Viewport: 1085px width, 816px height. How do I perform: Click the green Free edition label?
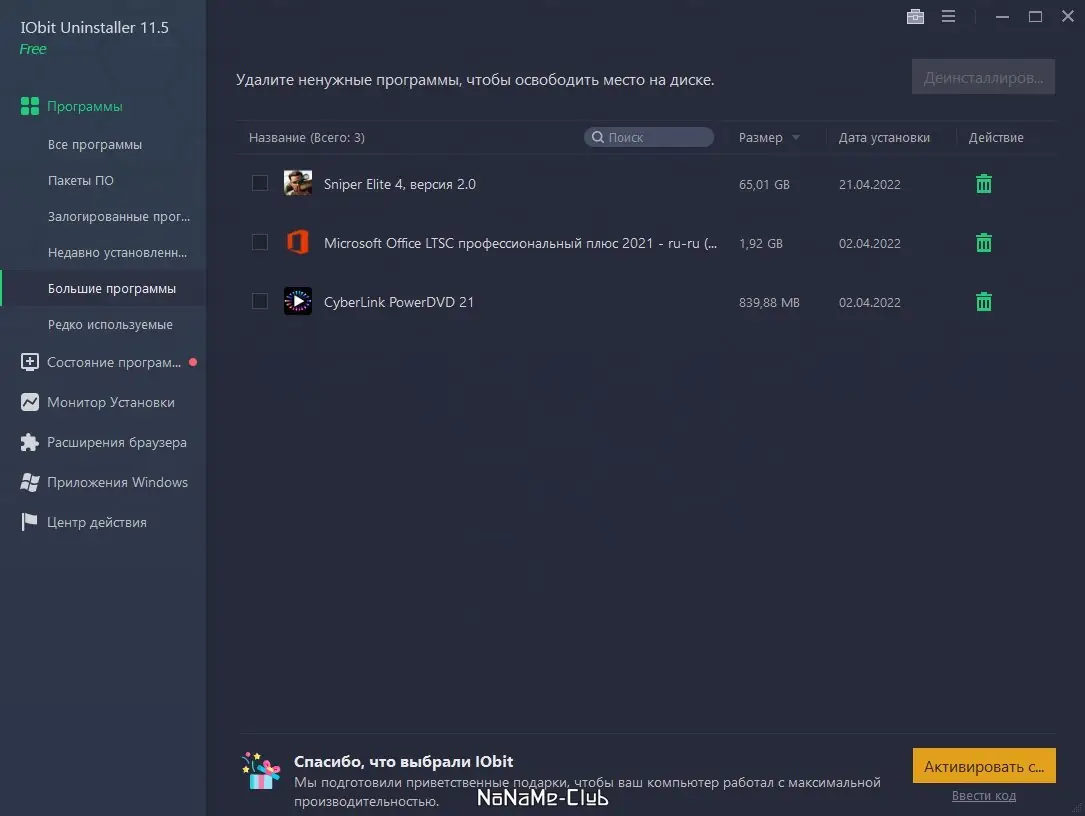click(33, 49)
